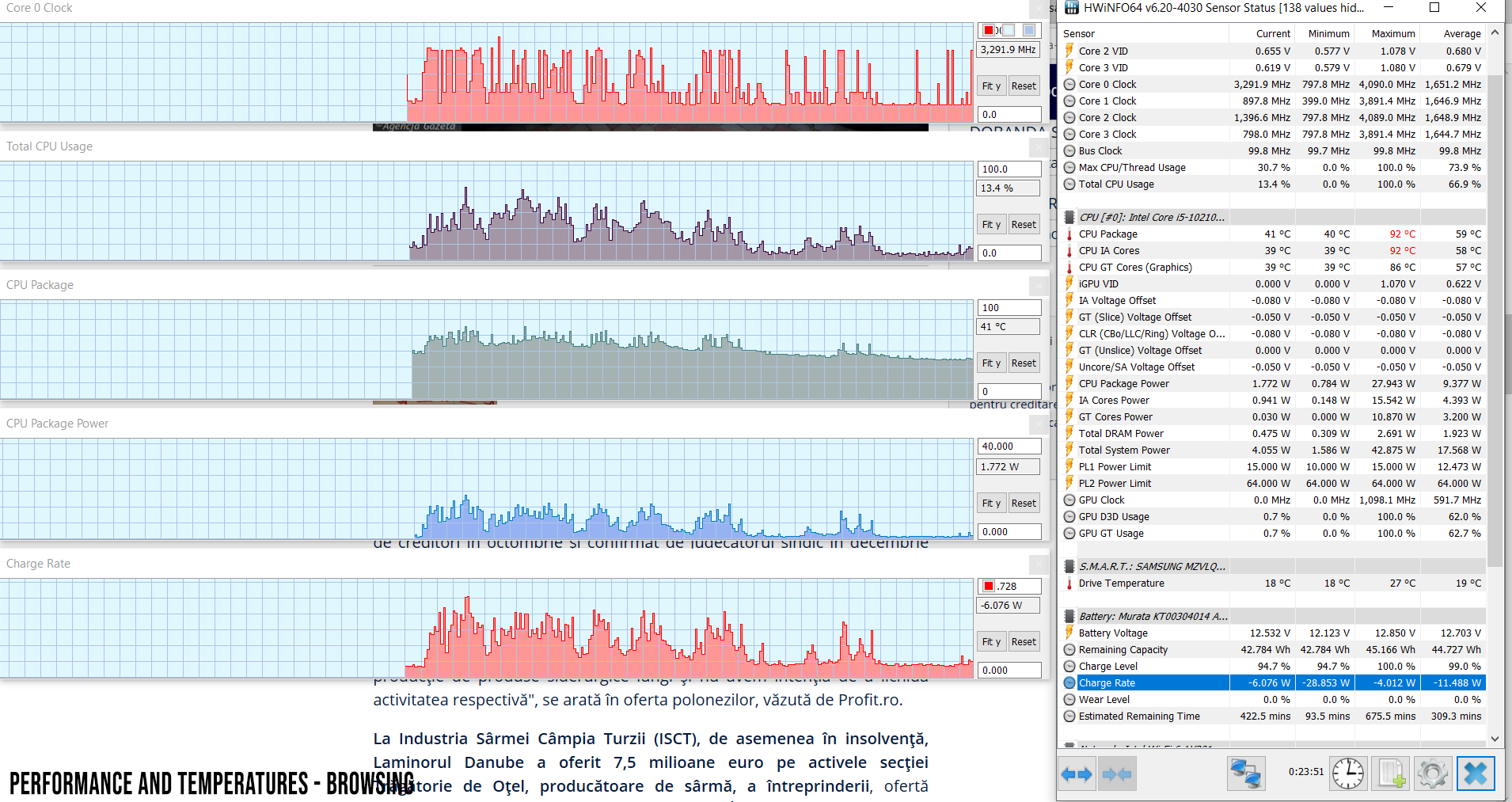Click the lightning icon beside CPU Package Power
The width and height of the screenshot is (1512, 802).
[x=1069, y=383]
